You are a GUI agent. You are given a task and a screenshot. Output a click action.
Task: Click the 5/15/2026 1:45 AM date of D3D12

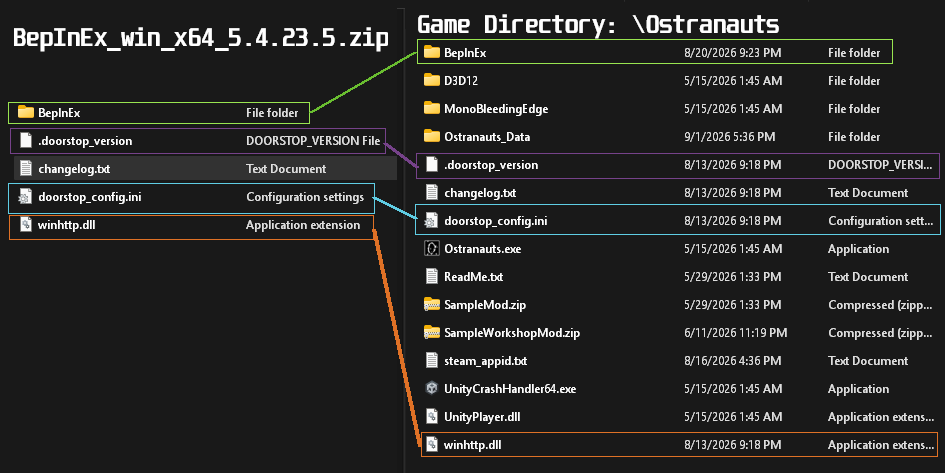coord(733,81)
